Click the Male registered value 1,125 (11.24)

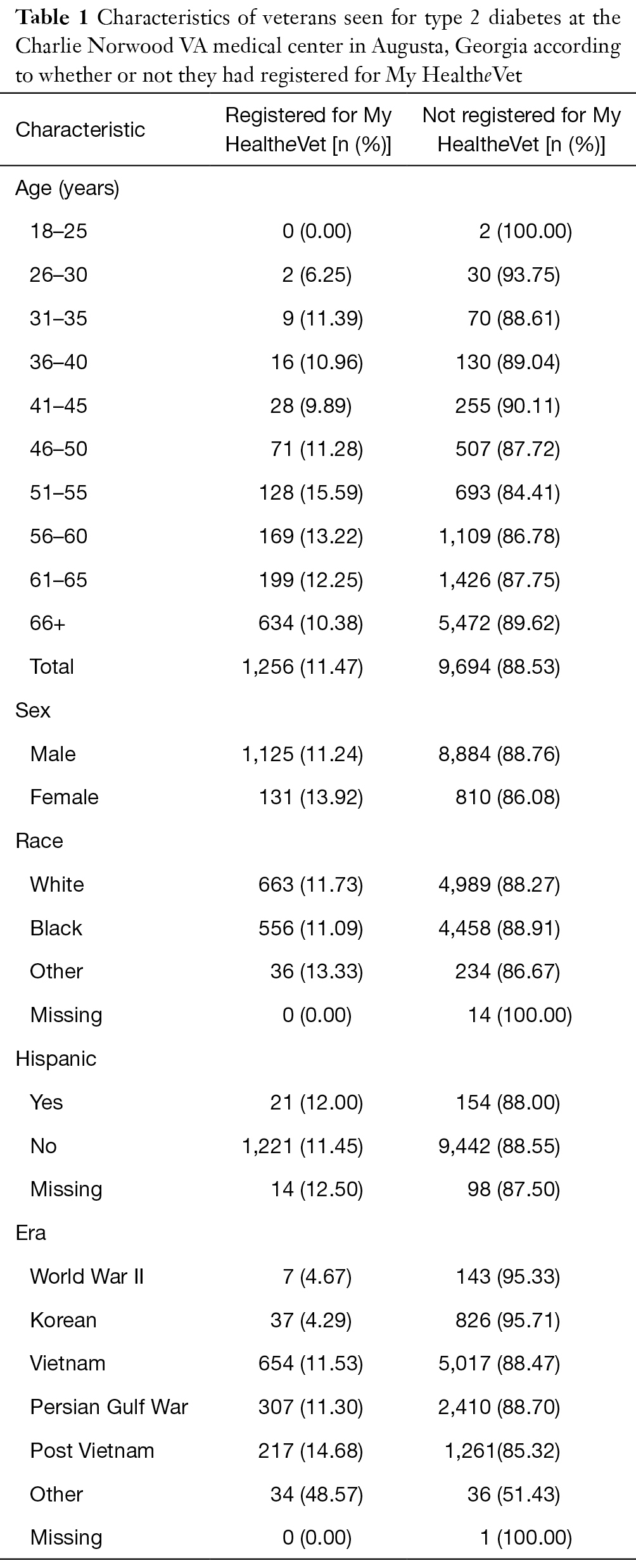(x=303, y=754)
